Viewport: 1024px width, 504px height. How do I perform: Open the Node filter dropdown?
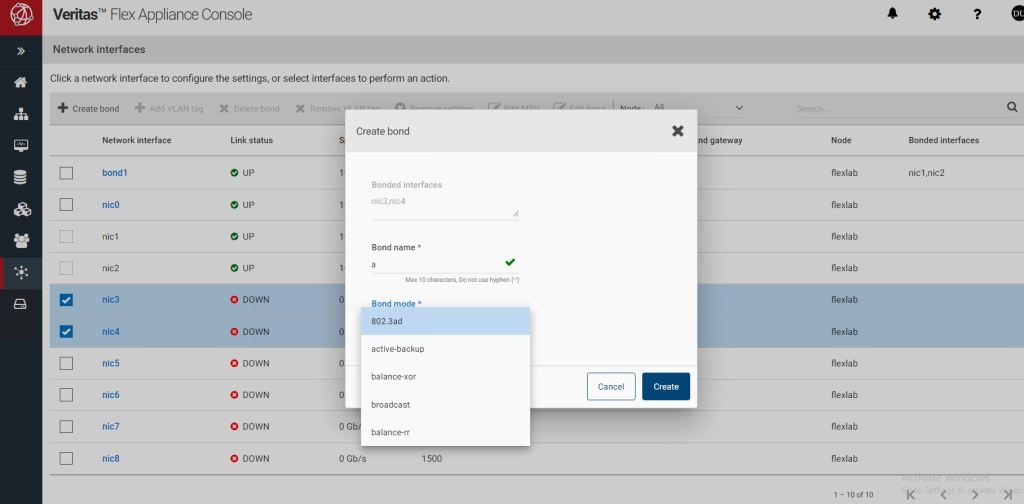739,108
